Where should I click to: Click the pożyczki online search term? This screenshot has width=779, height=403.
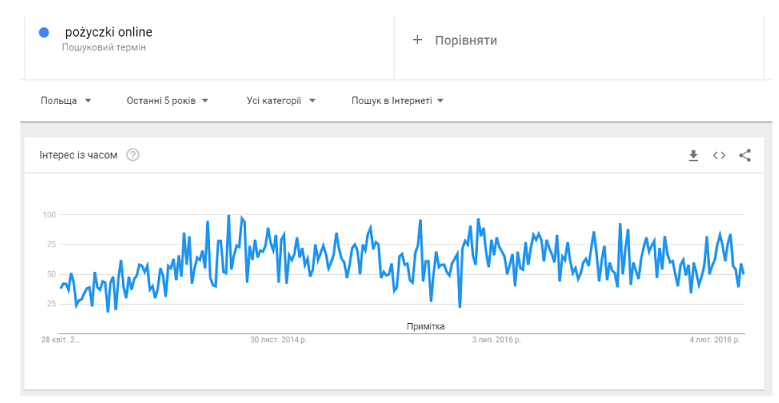108,32
